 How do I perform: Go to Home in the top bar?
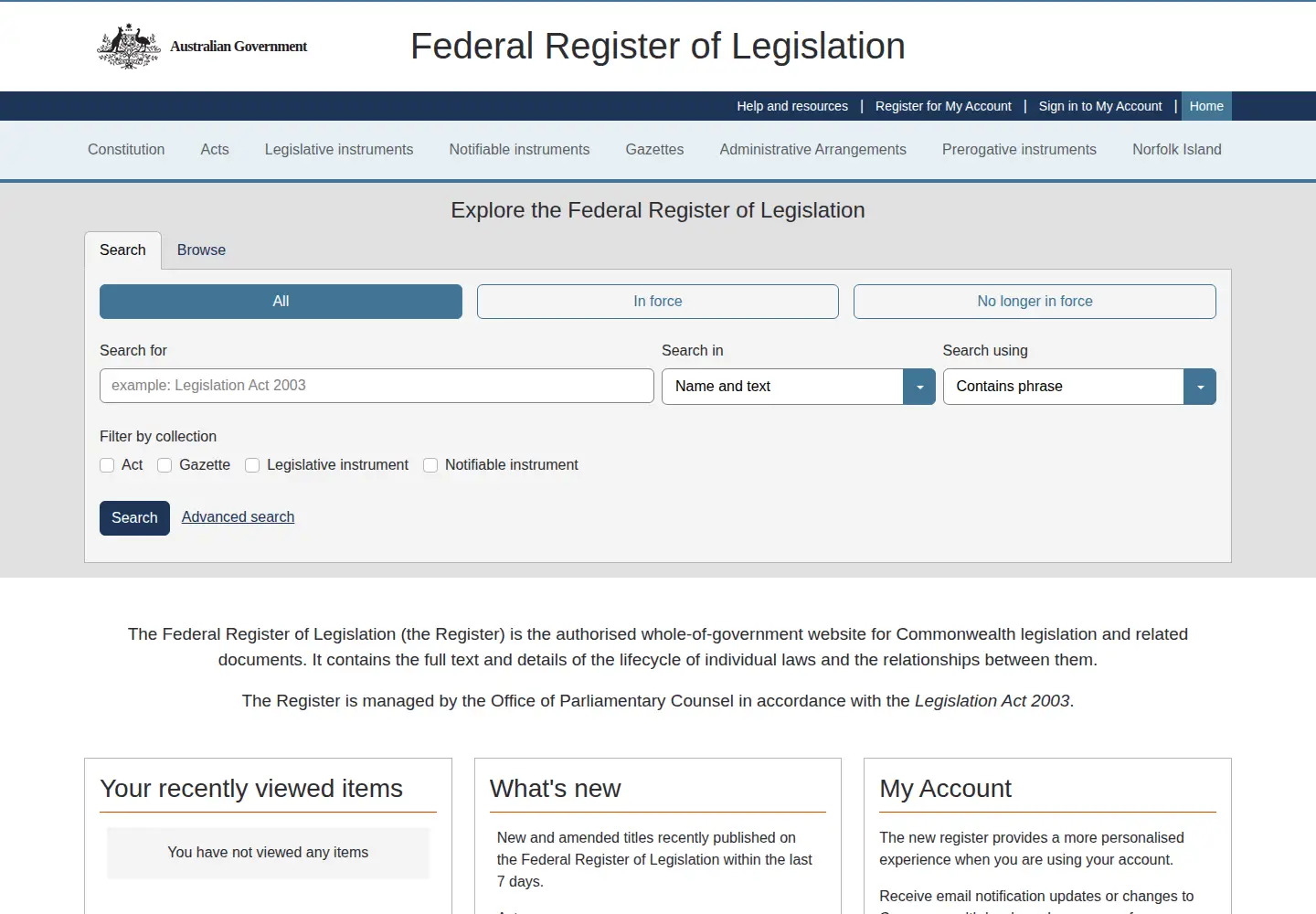(x=1206, y=106)
